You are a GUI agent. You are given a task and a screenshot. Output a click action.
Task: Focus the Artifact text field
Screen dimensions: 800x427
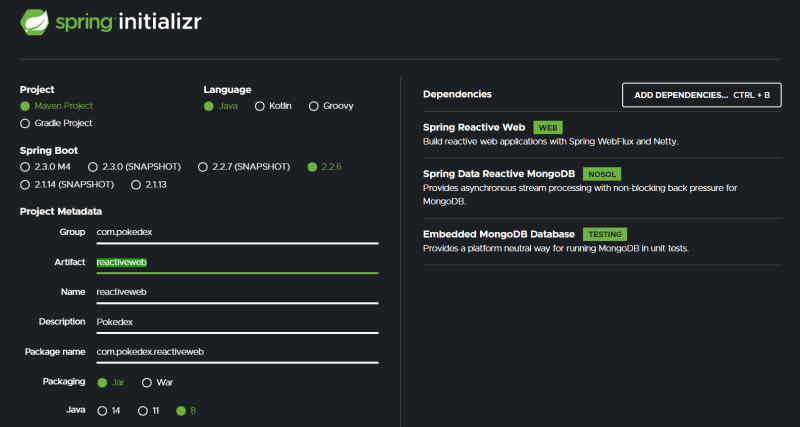(x=236, y=262)
